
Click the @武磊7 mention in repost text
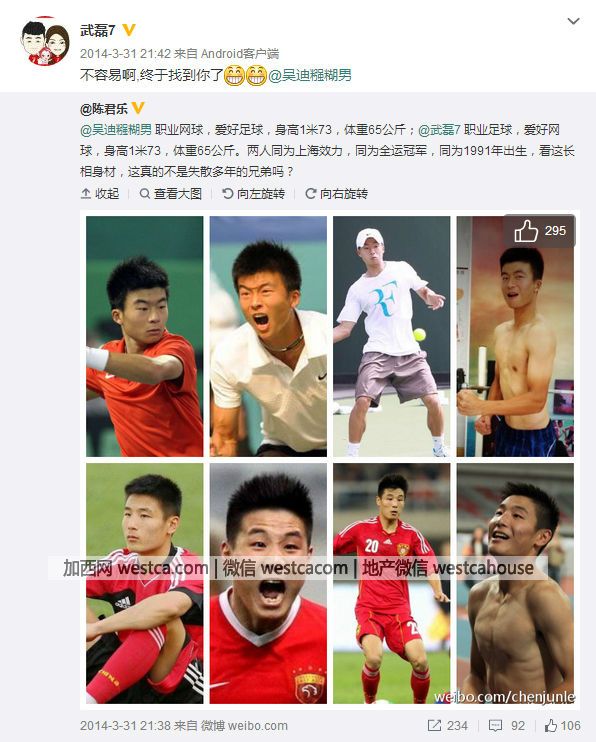(x=439, y=130)
